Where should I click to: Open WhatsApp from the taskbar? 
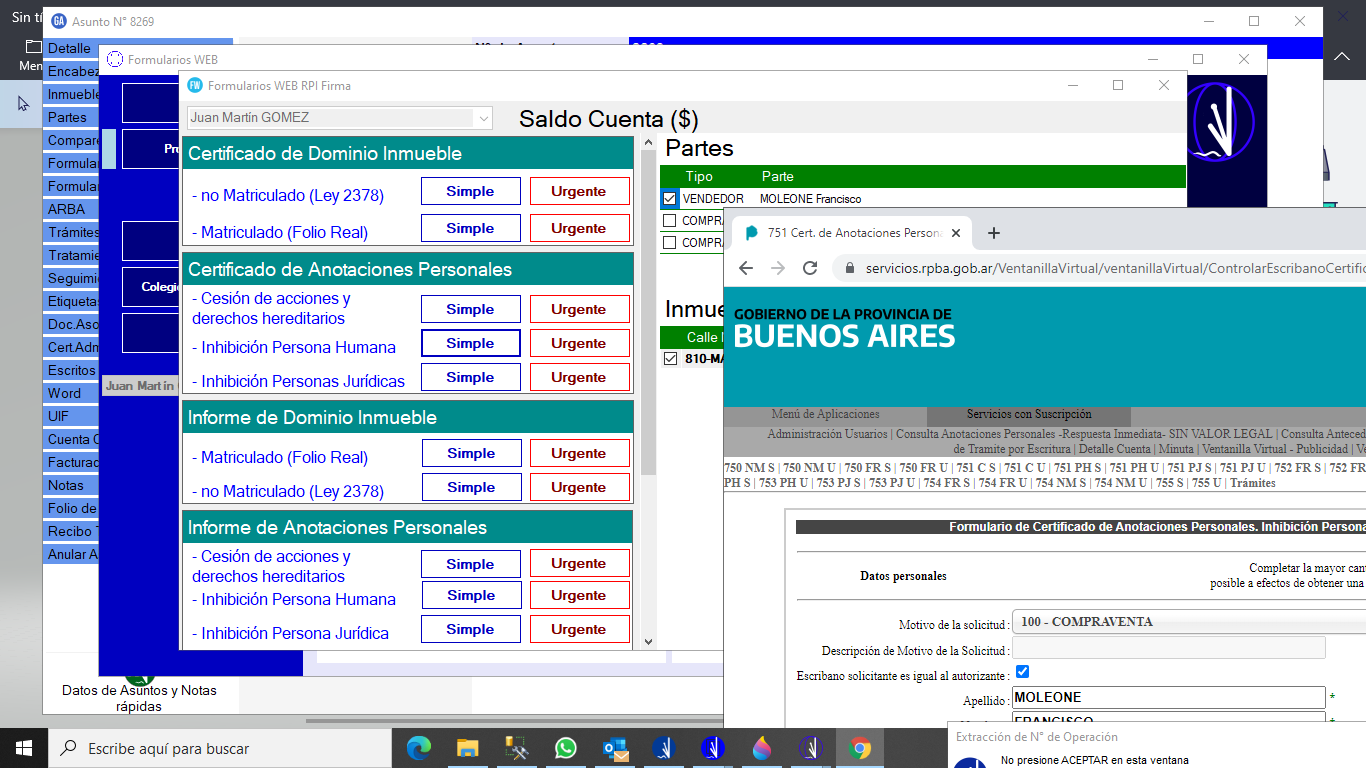point(566,748)
